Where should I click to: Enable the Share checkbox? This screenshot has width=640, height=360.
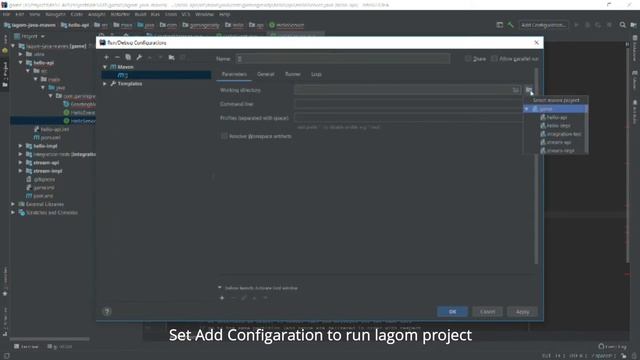[x=468, y=59]
